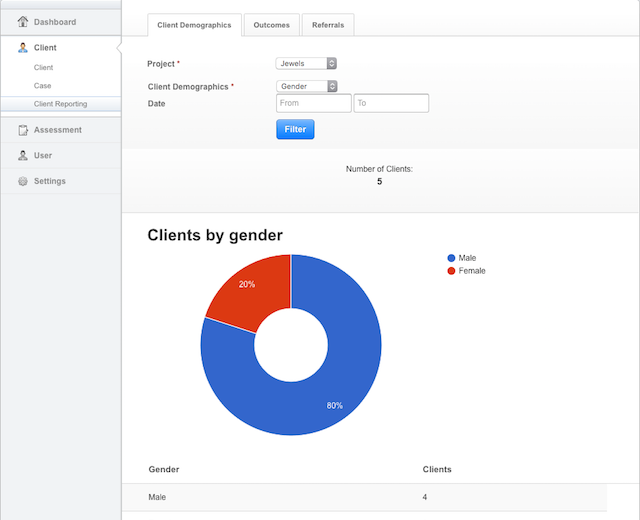
Task: Open the Assessment menu label
Action: point(58,130)
